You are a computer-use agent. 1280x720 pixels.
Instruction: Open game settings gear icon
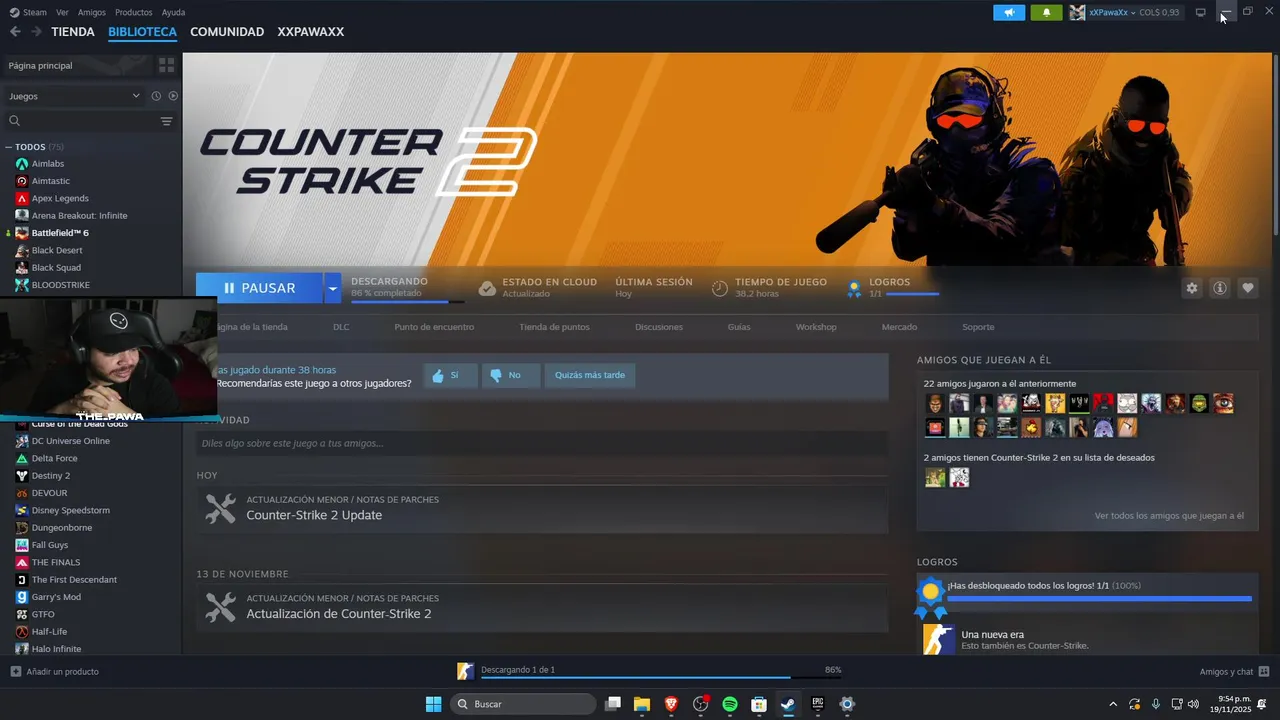(x=1192, y=288)
